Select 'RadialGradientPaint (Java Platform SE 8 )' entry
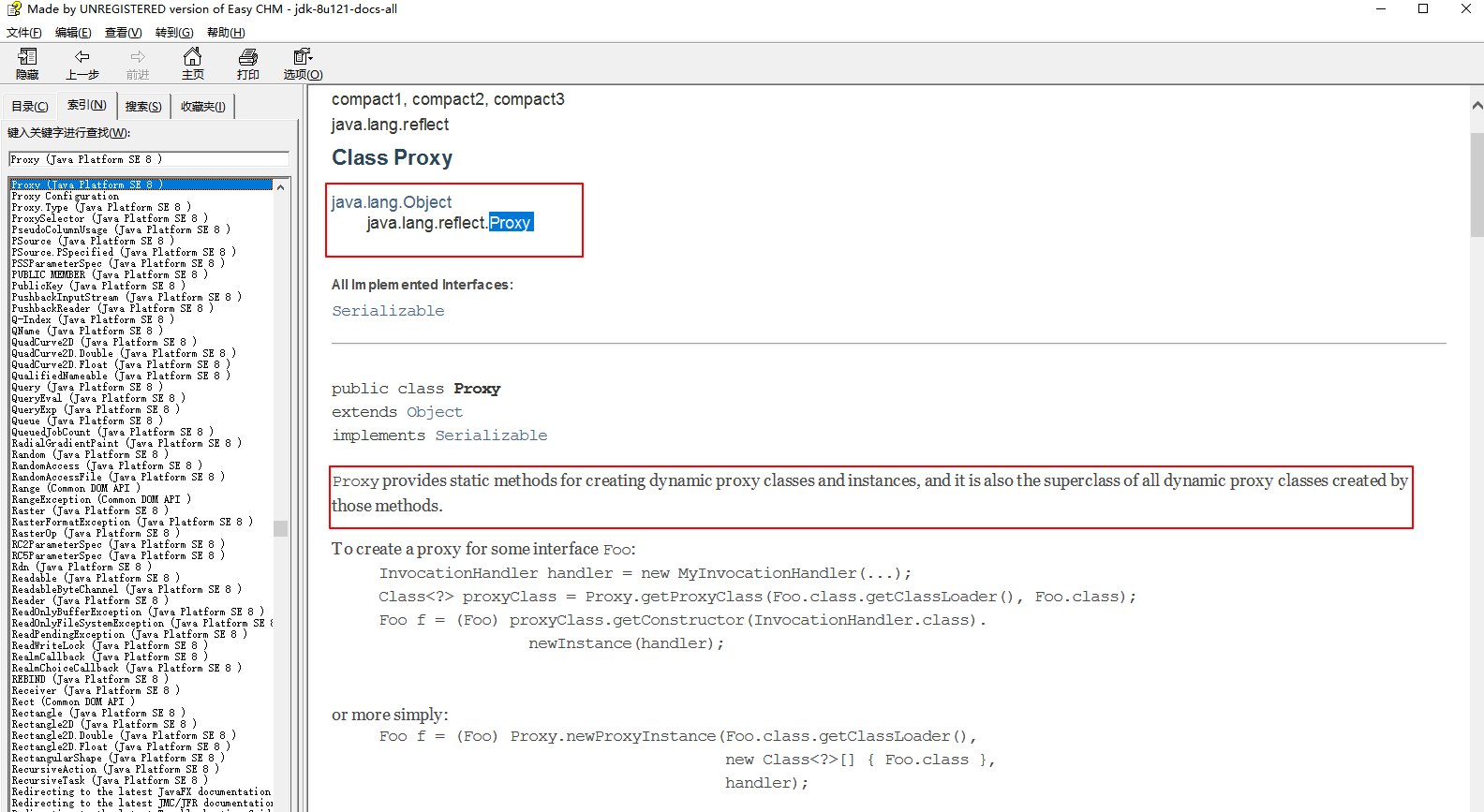Image resolution: width=1484 pixels, height=812 pixels. tap(126, 443)
